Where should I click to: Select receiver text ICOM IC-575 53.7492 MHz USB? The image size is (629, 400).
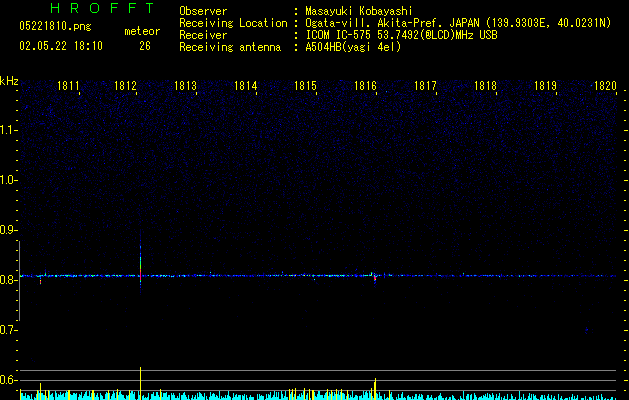401,35
